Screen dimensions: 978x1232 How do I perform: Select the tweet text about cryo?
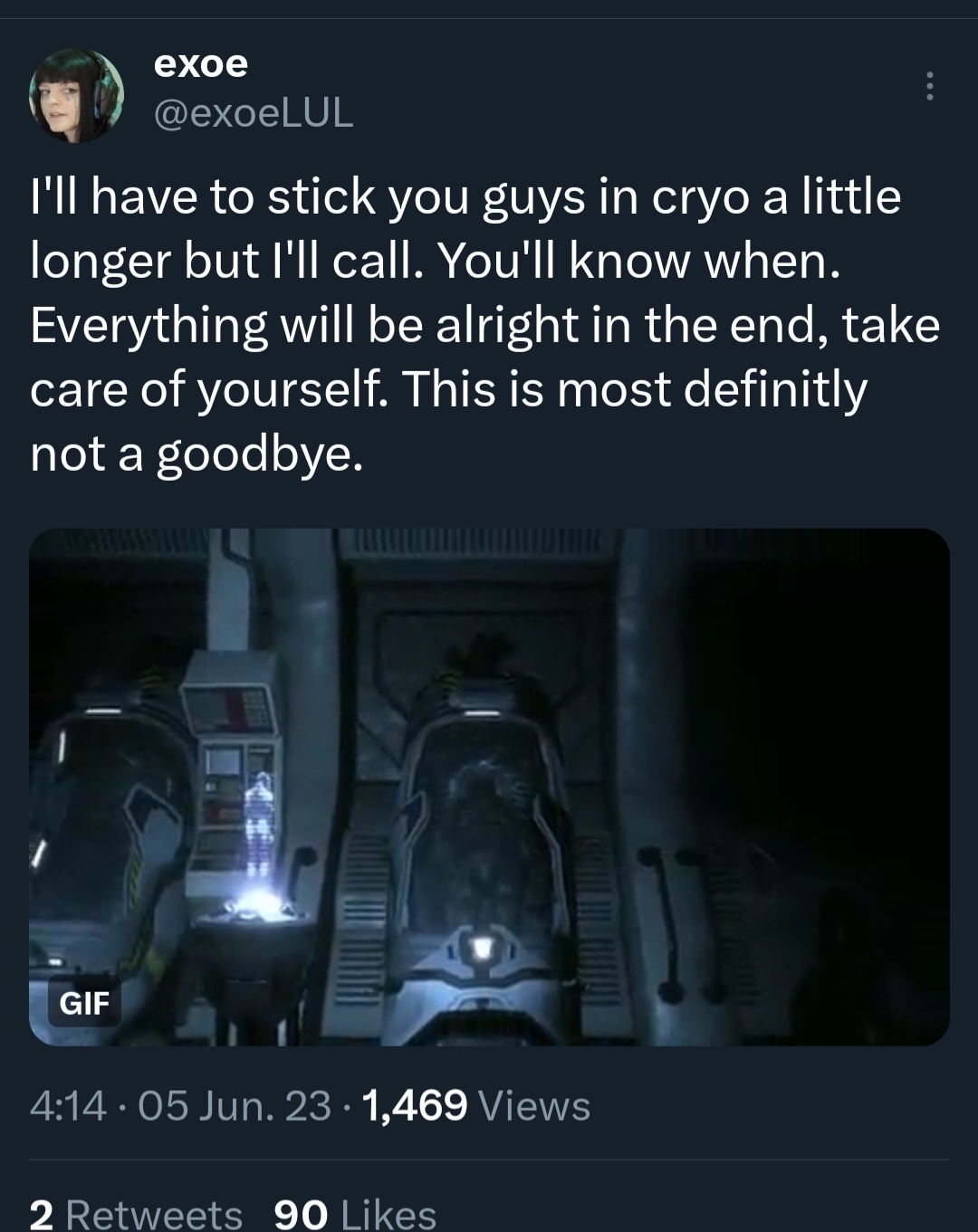pos(485,325)
